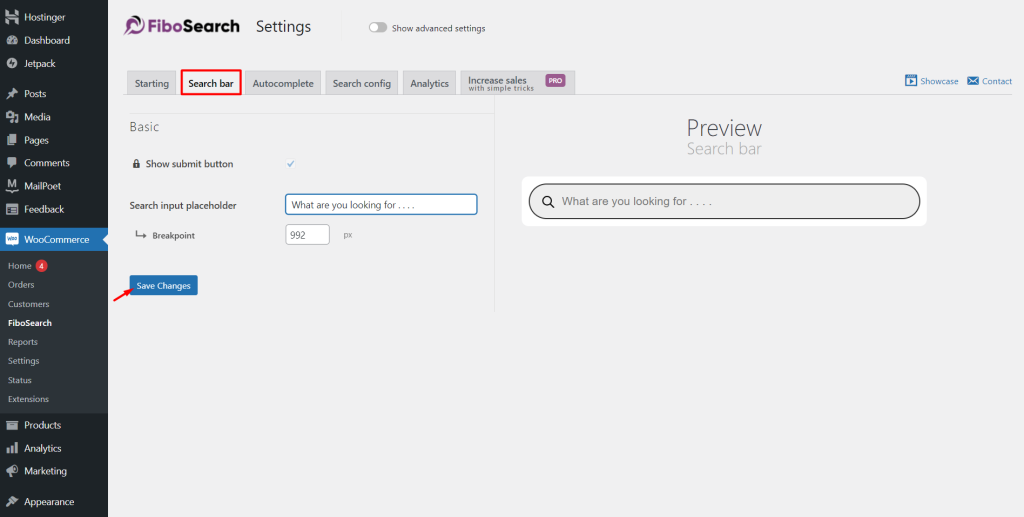
Task: Click the Showcase video icon
Action: point(911,81)
